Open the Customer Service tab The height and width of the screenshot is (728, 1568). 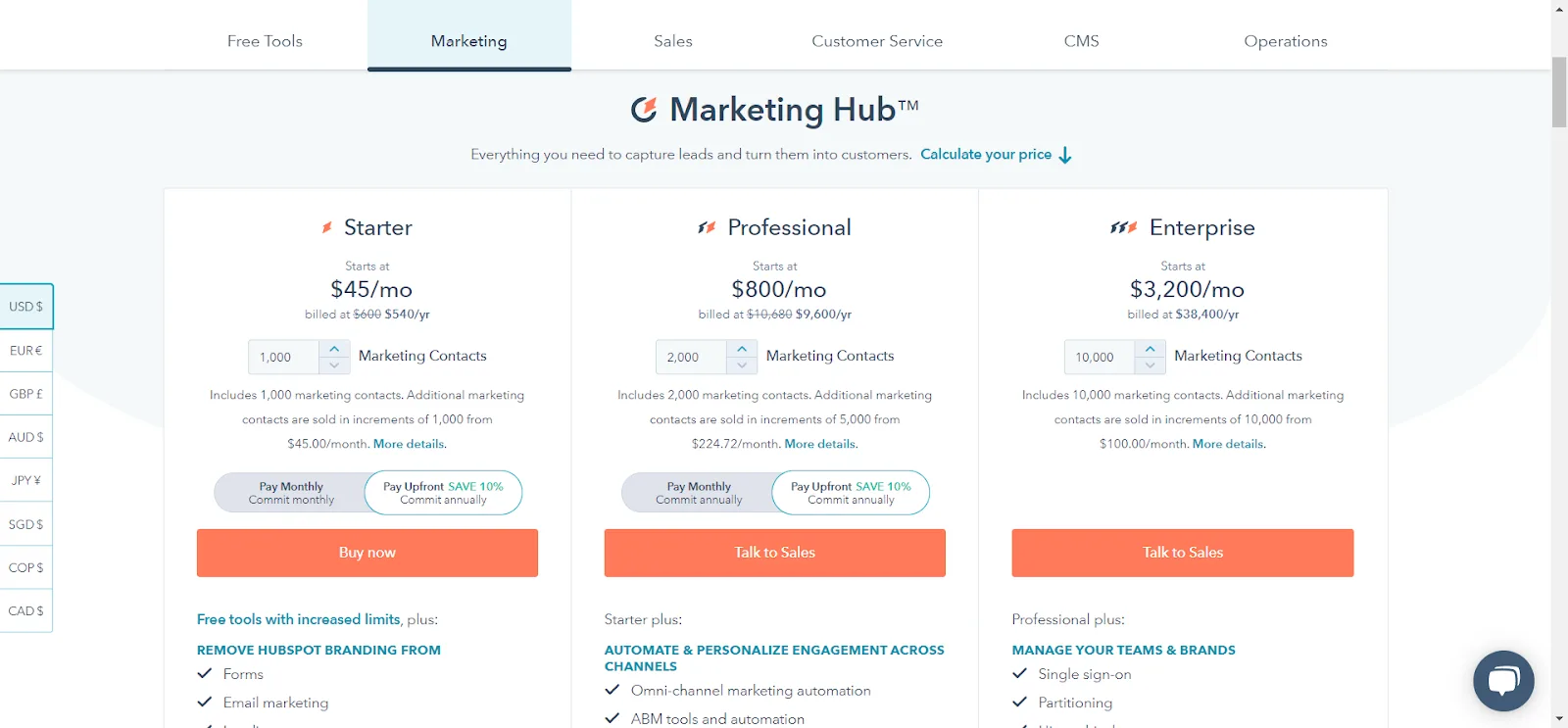pyautogui.click(x=877, y=41)
